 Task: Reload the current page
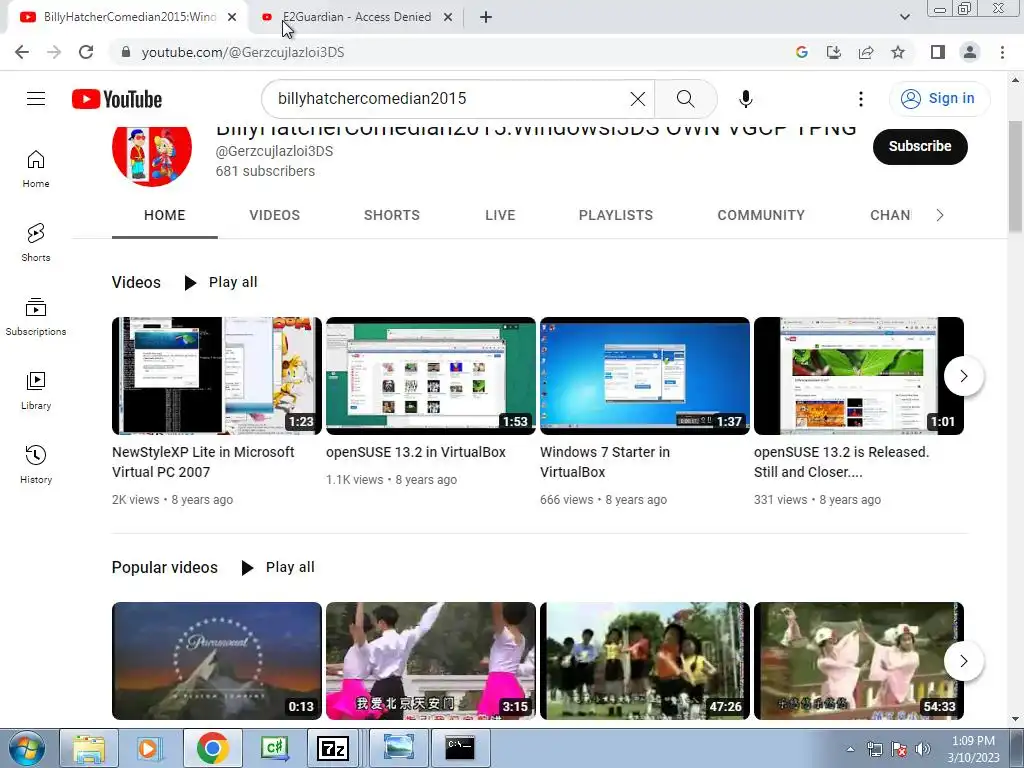pos(86,52)
